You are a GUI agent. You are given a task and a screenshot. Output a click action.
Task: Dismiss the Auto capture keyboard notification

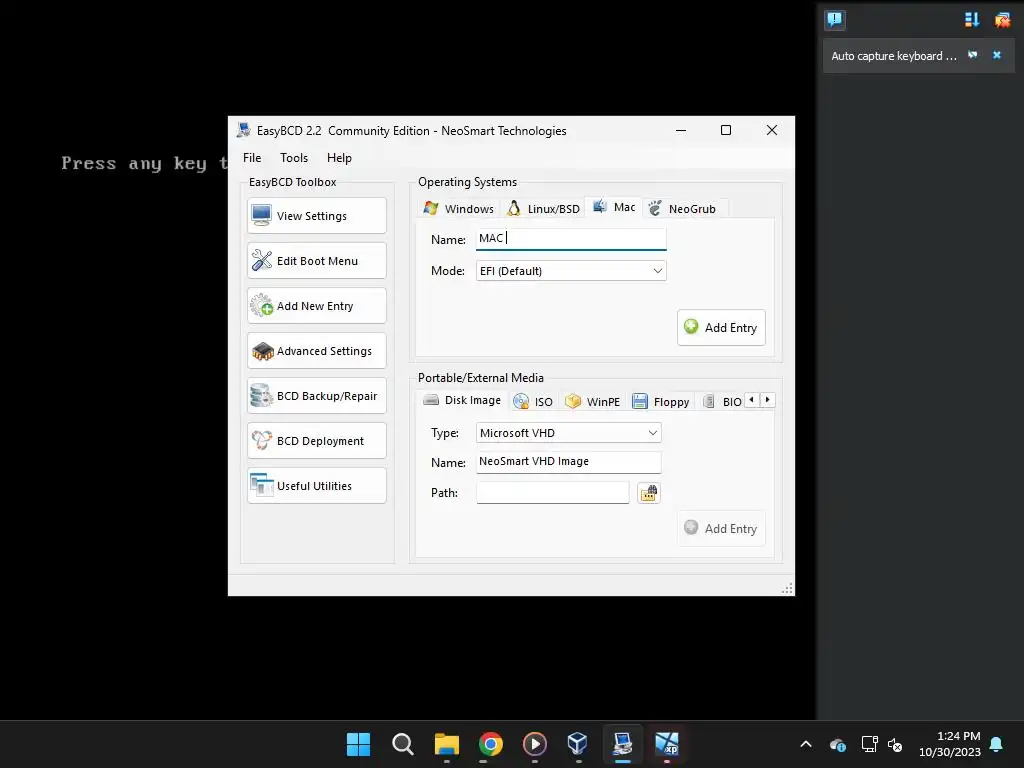click(997, 56)
